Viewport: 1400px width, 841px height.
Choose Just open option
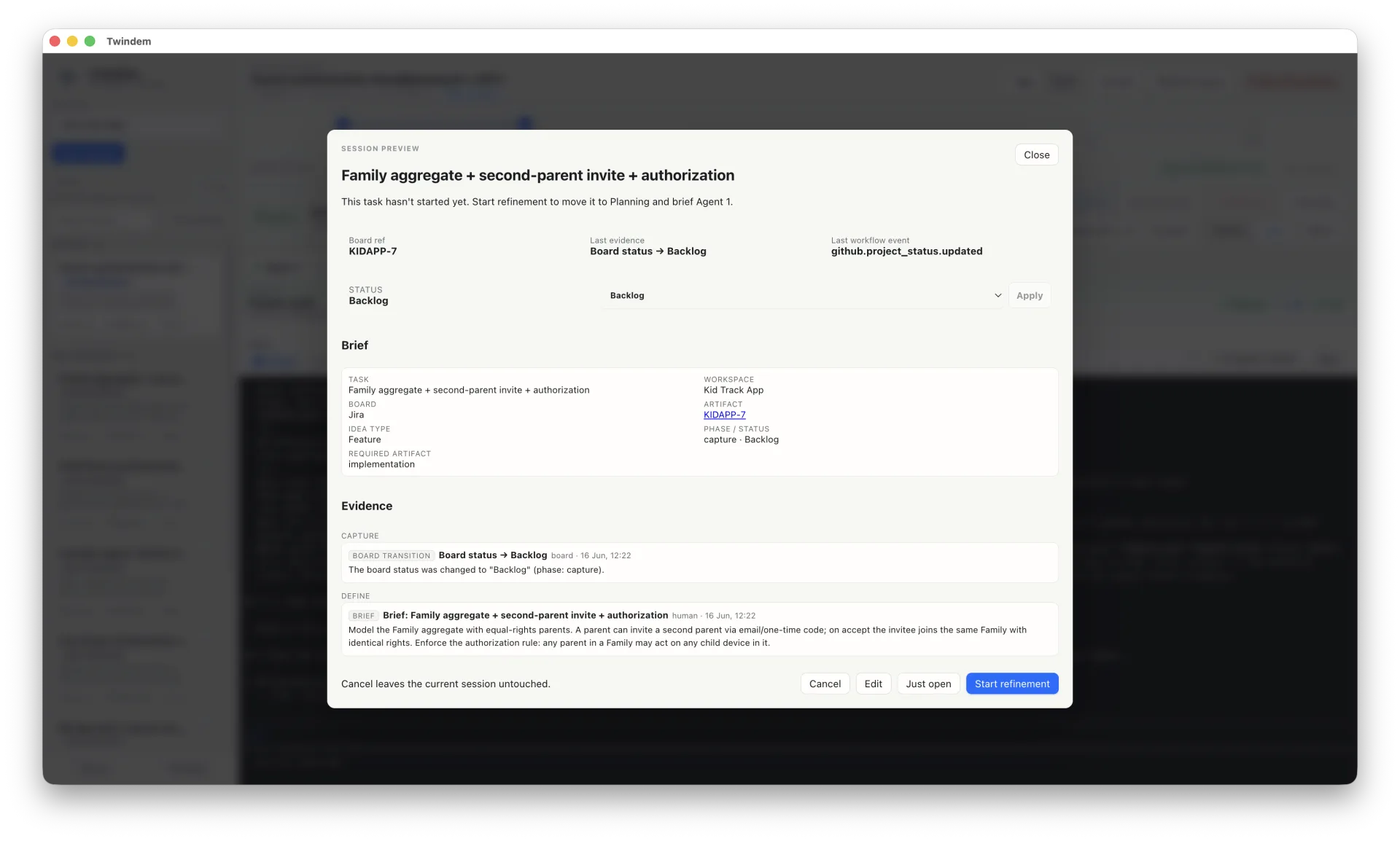click(928, 684)
